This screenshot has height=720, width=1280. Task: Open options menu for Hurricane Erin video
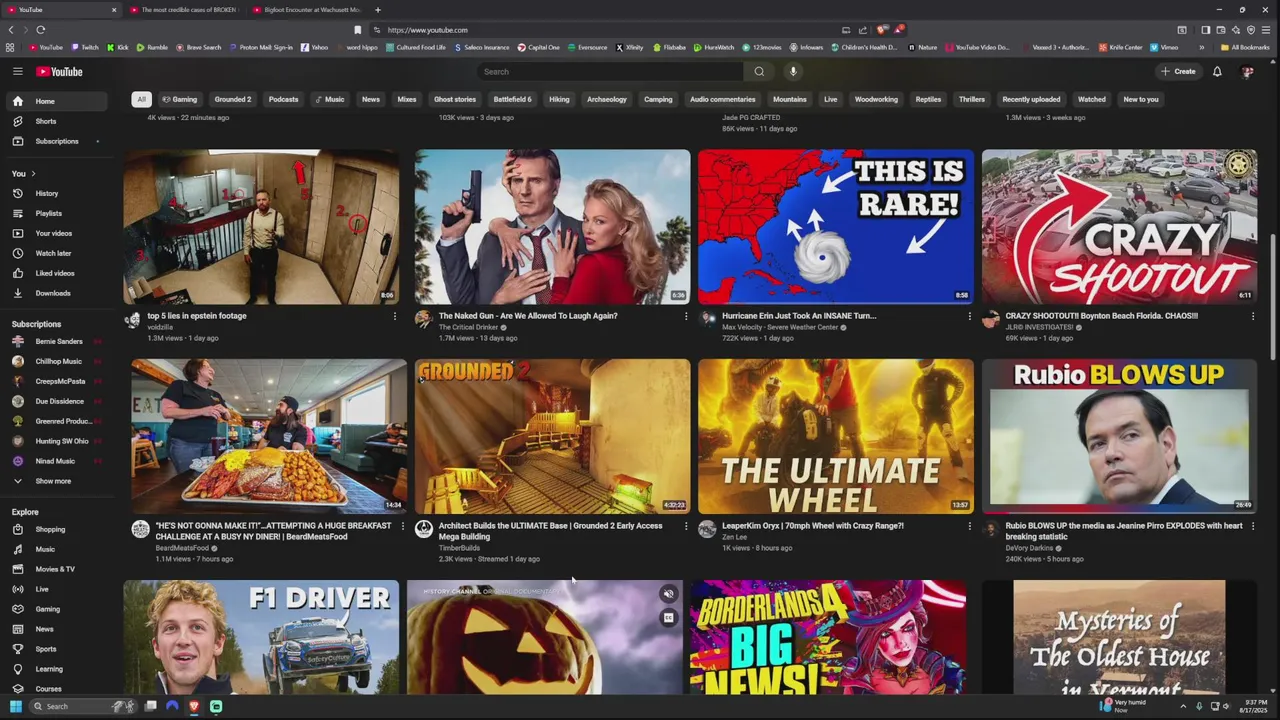click(969, 317)
